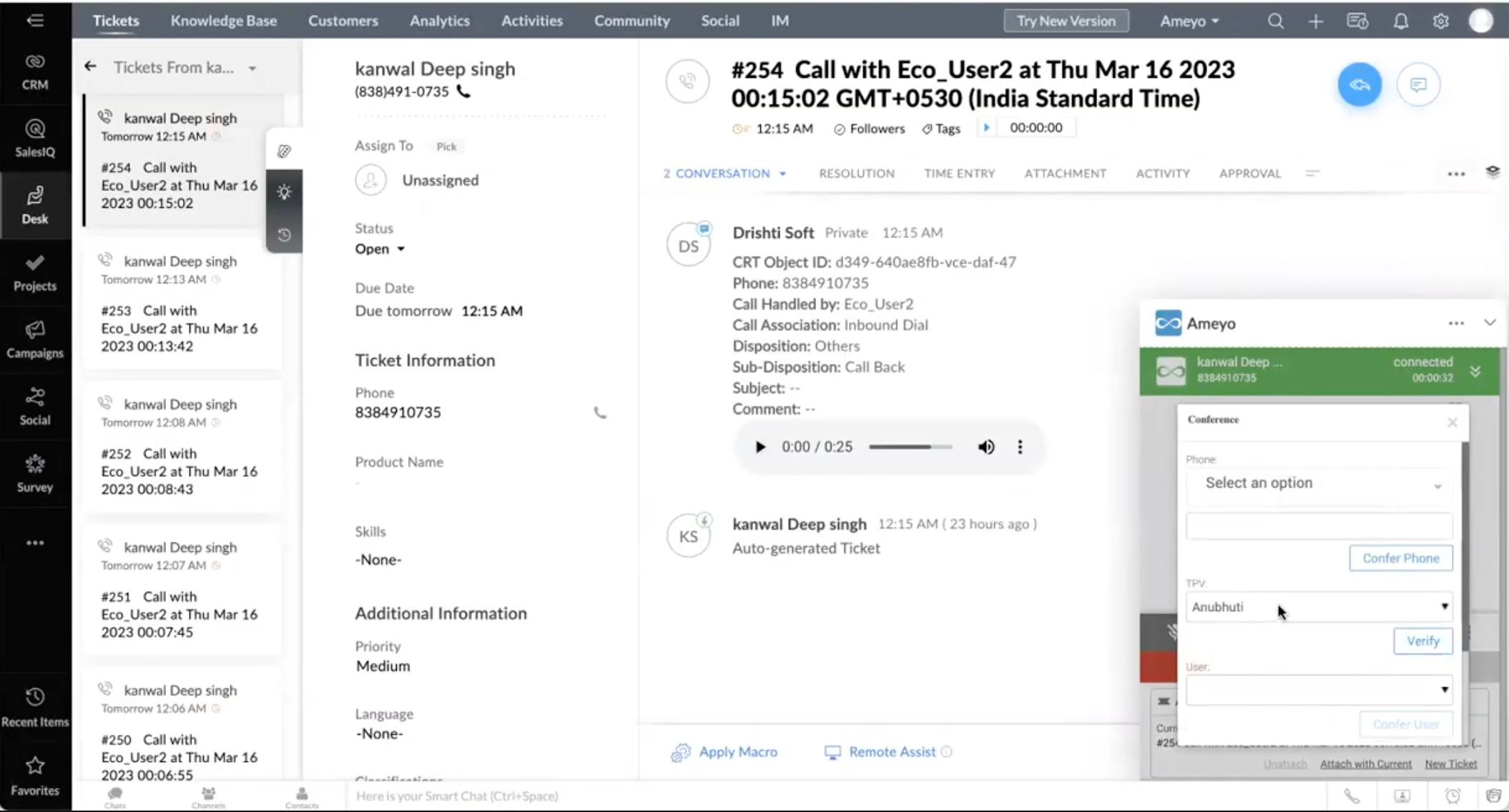The height and width of the screenshot is (812, 1509).
Task: Open the comment bubble button
Action: [1417, 84]
